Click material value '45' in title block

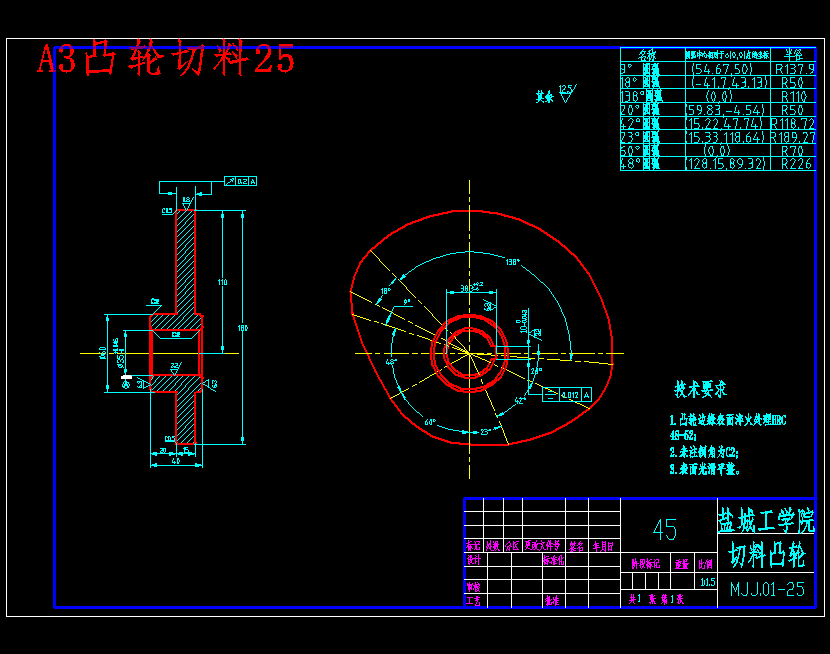click(665, 529)
